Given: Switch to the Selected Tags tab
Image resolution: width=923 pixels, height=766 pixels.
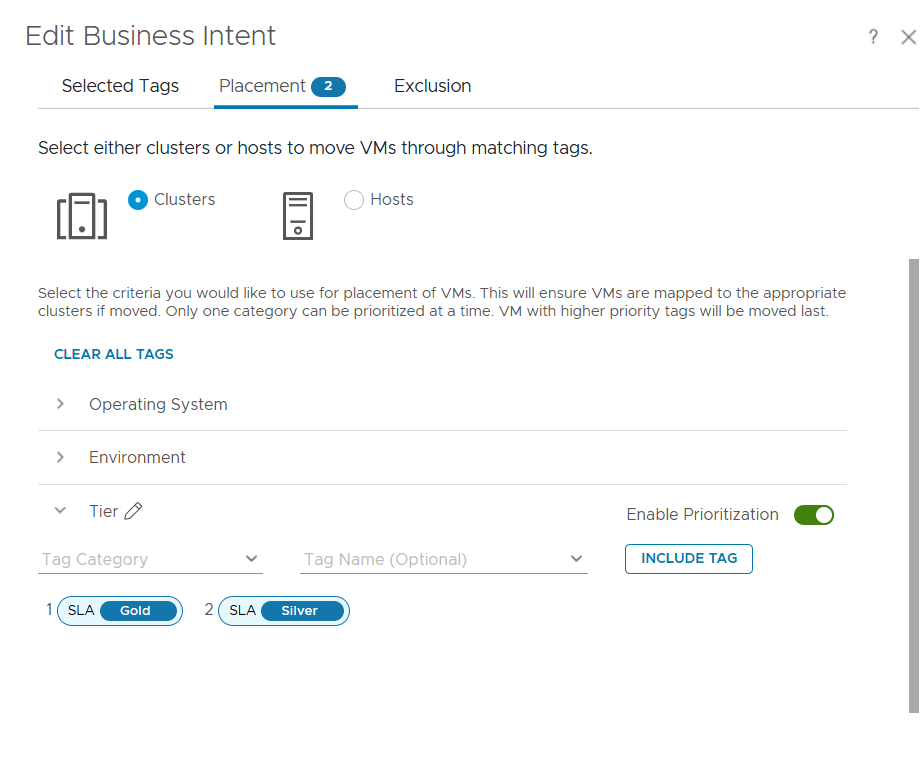Looking at the screenshot, I should pos(120,86).
